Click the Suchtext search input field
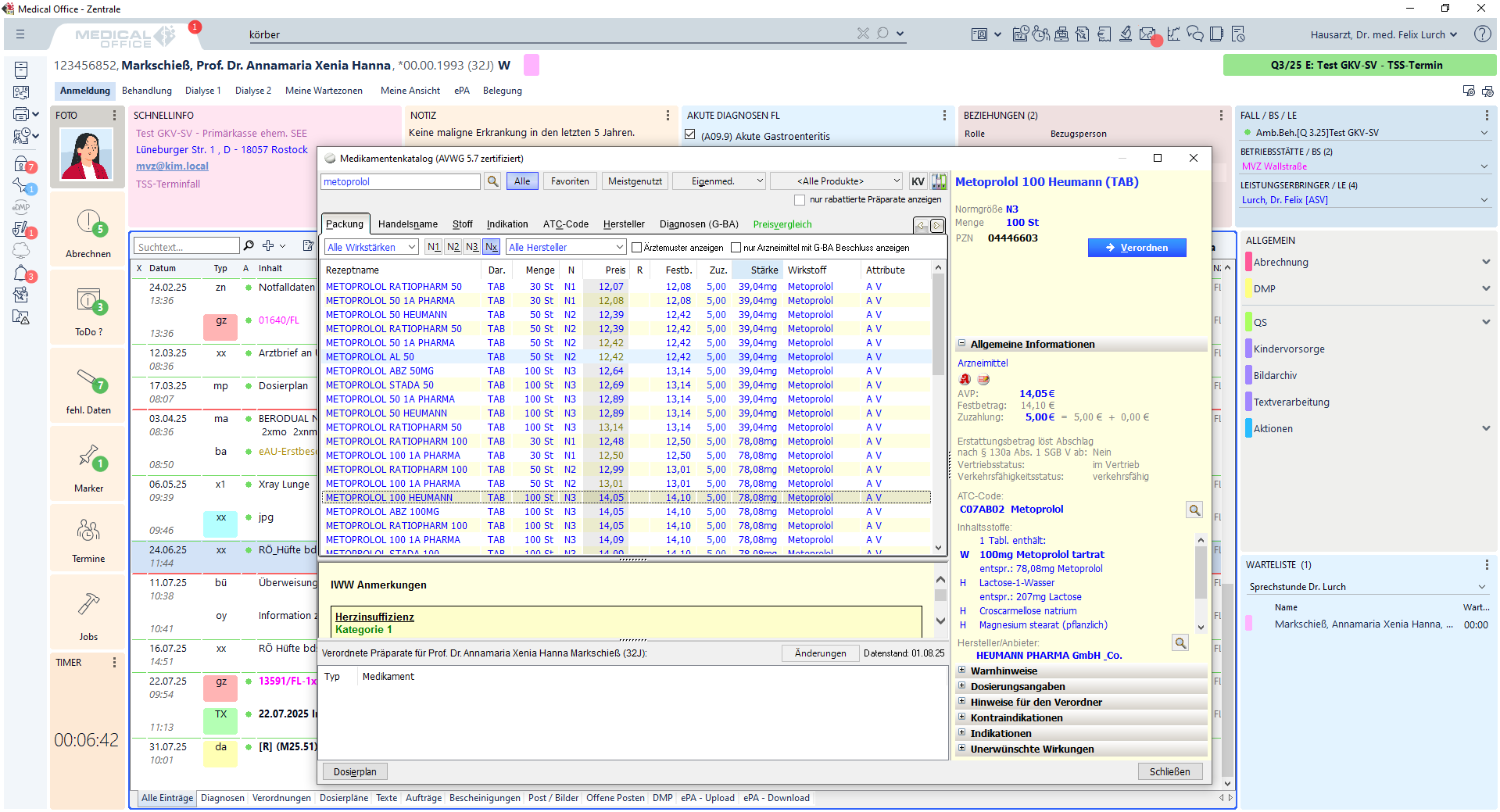1500x812 pixels. (x=186, y=247)
